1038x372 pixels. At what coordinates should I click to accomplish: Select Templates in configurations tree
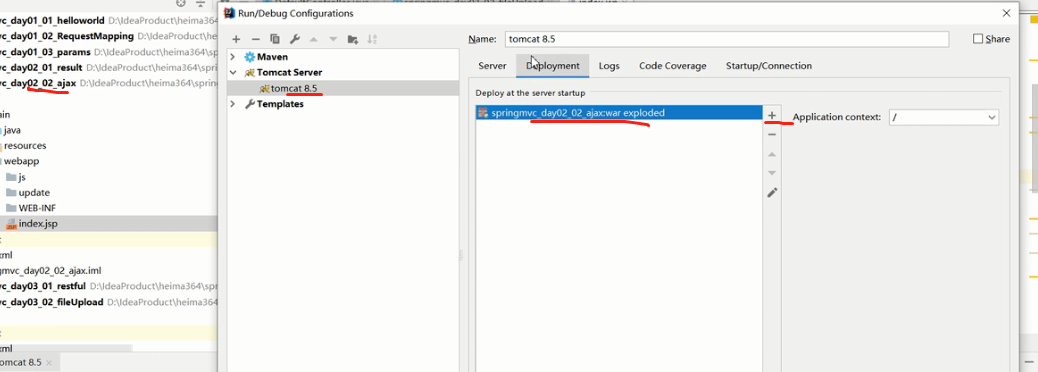click(280, 104)
